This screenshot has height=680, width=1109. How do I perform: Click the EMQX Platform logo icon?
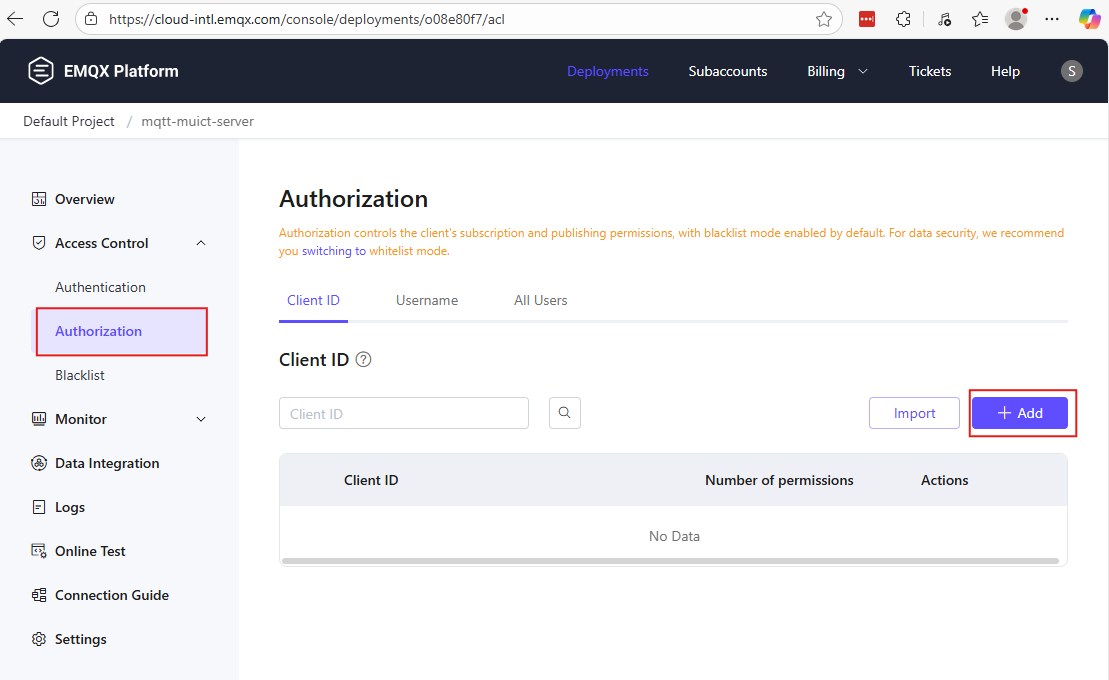(40, 71)
